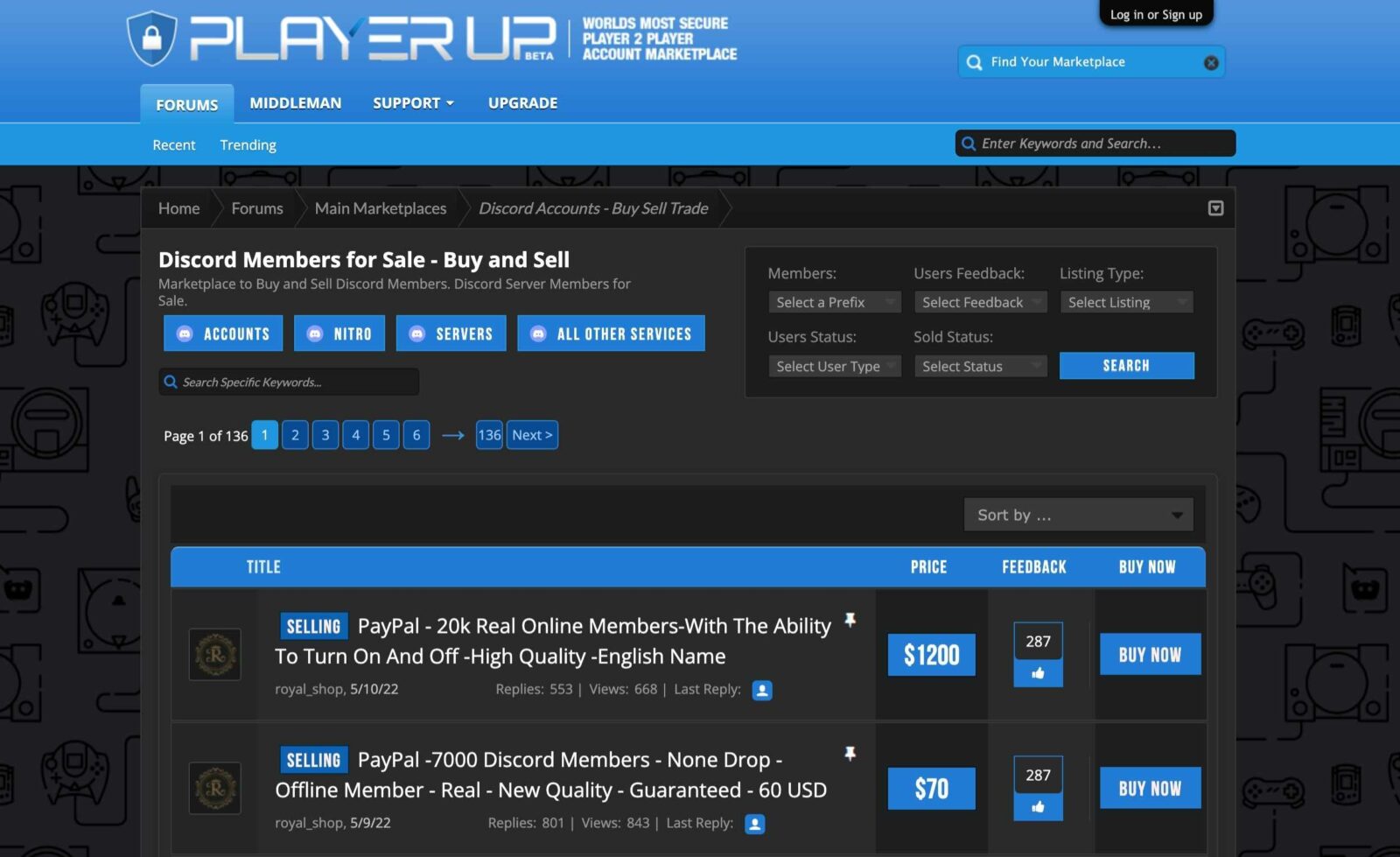Image resolution: width=1400 pixels, height=857 pixels.
Task: Open the breadcrumb collapse box icon
Action: 1215,208
